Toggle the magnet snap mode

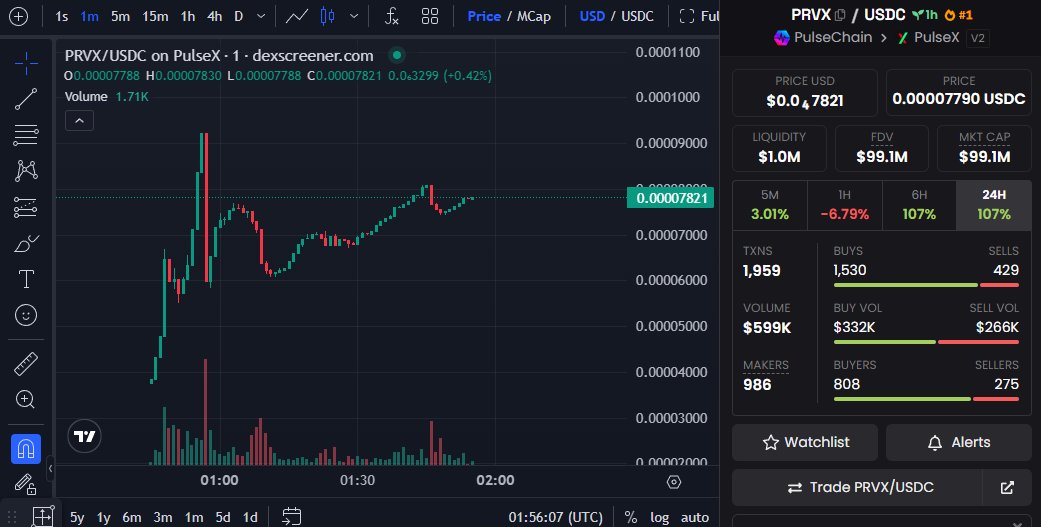click(26, 449)
